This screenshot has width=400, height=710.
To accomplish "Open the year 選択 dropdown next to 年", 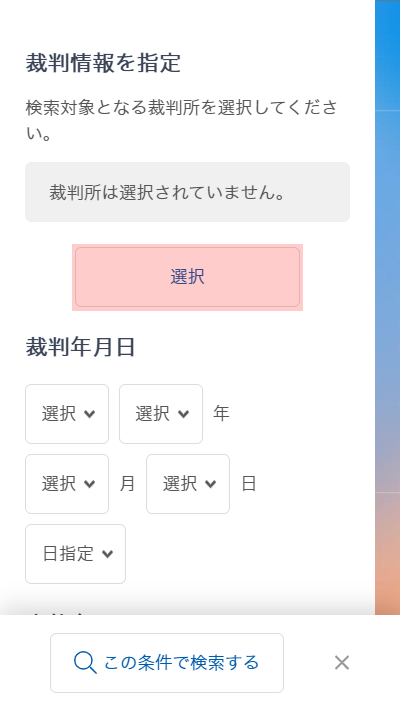I will pos(161,414).
